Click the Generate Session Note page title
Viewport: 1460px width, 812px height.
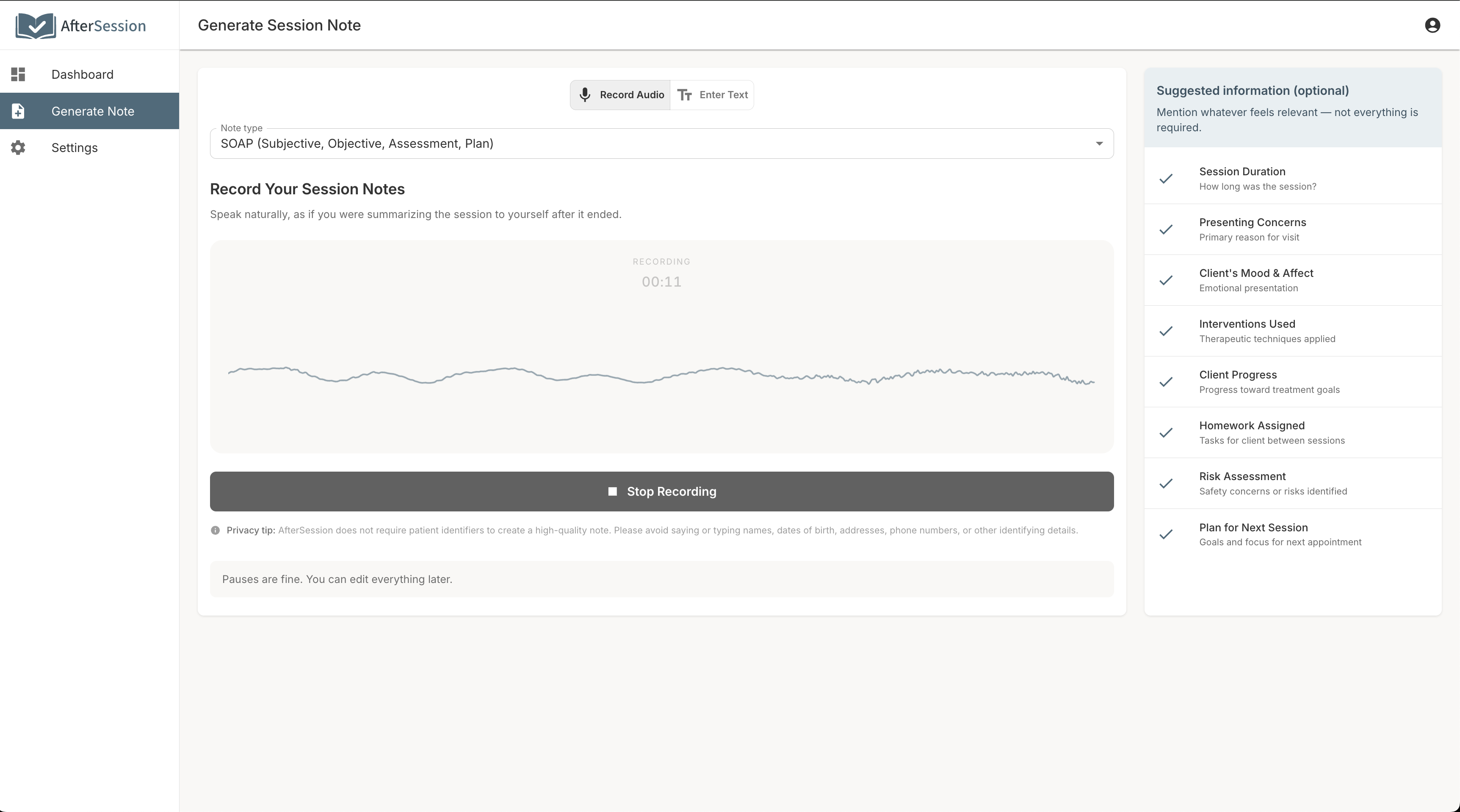[x=279, y=25]
